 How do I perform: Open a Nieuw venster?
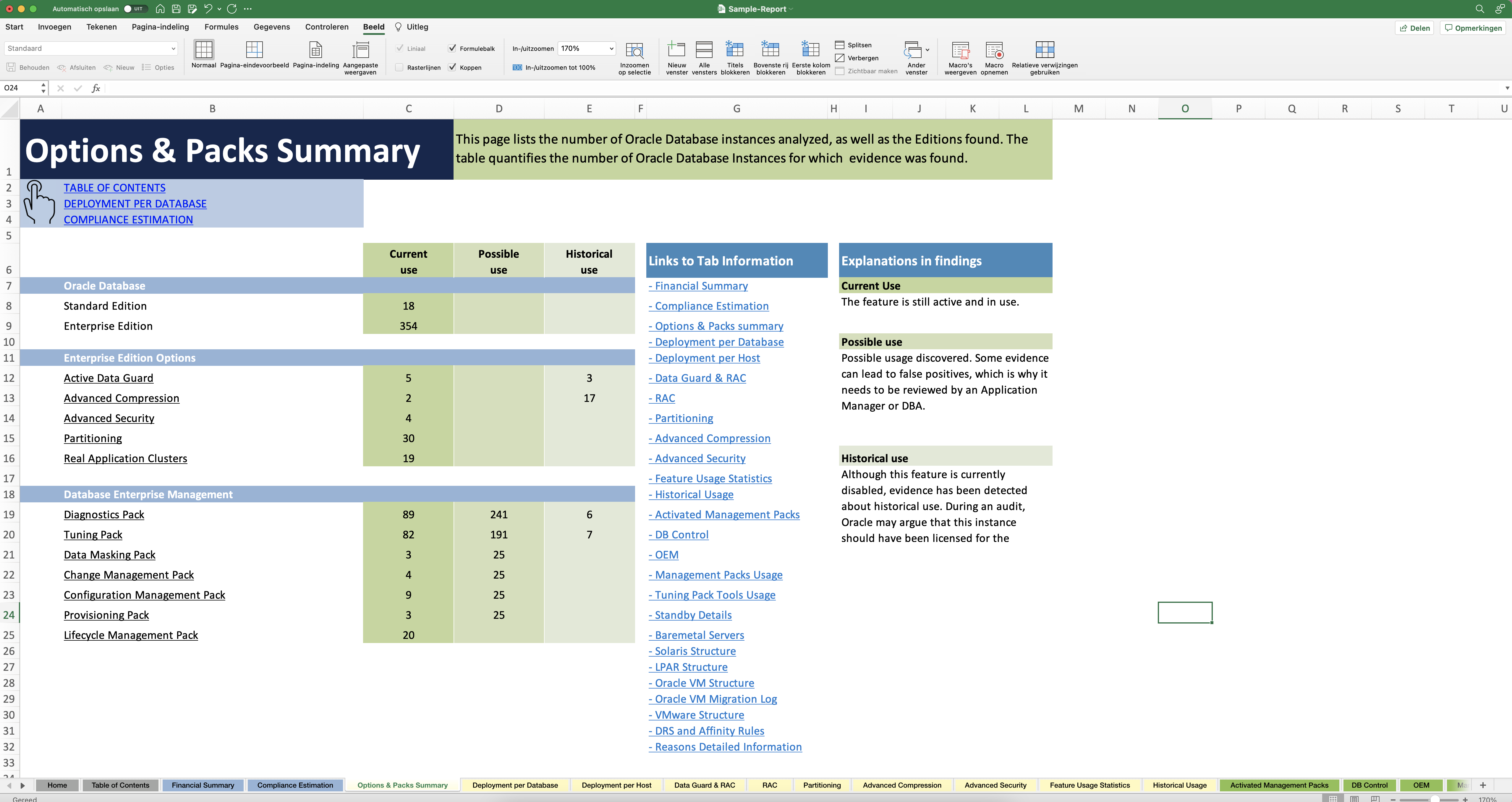tap(677, 58)
